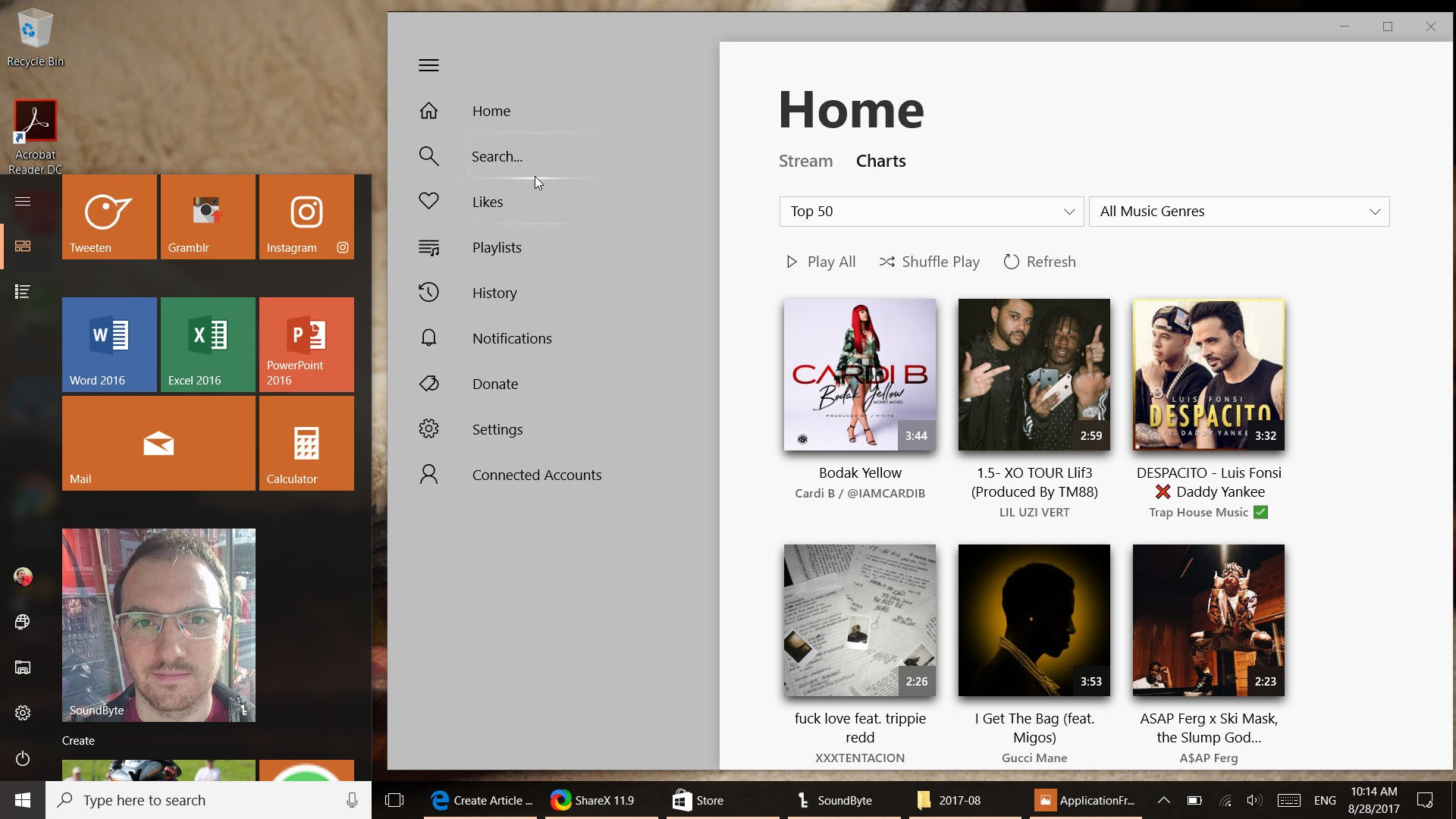Show hidden system tray icons chevron
The height and width of the screenshot is (819, 1456).
tap(1163, 800)
